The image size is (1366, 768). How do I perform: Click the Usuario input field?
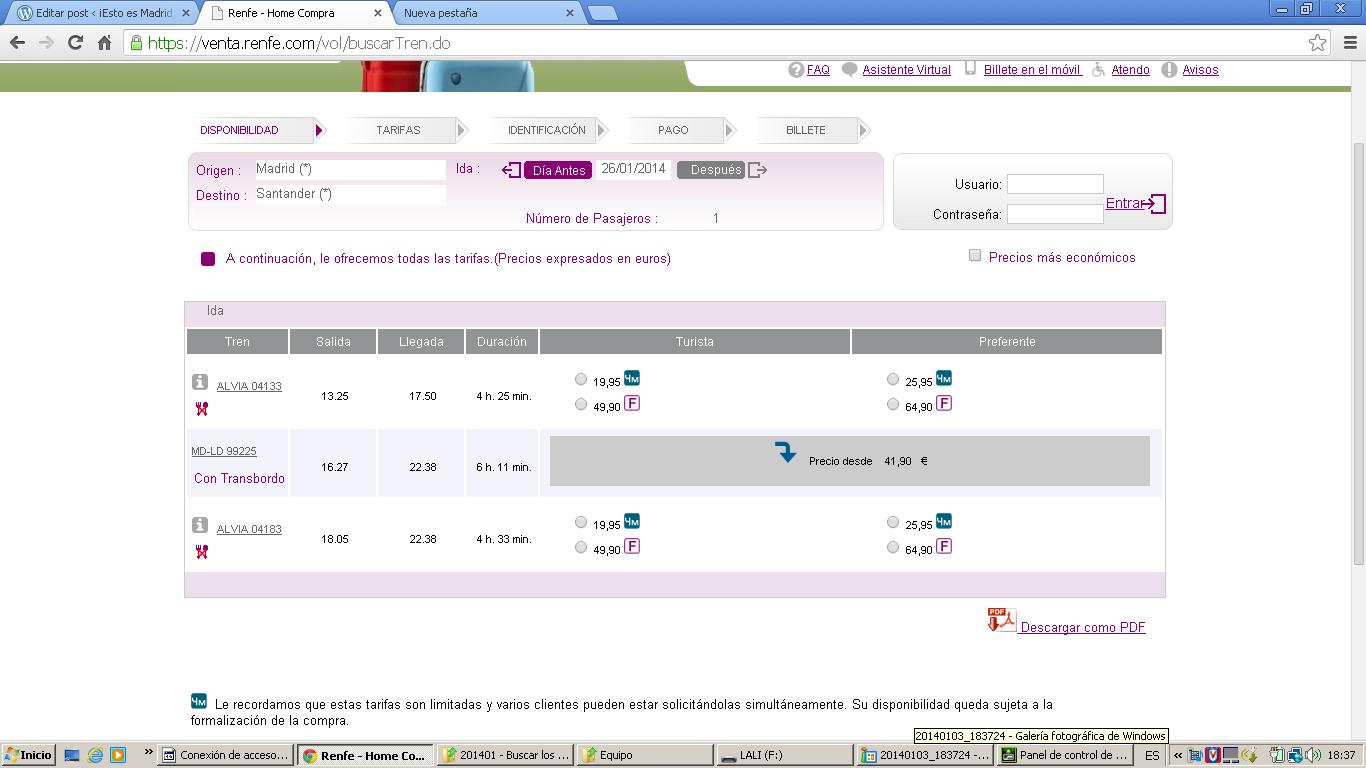pyautogui.click(x=1055, y=184)
